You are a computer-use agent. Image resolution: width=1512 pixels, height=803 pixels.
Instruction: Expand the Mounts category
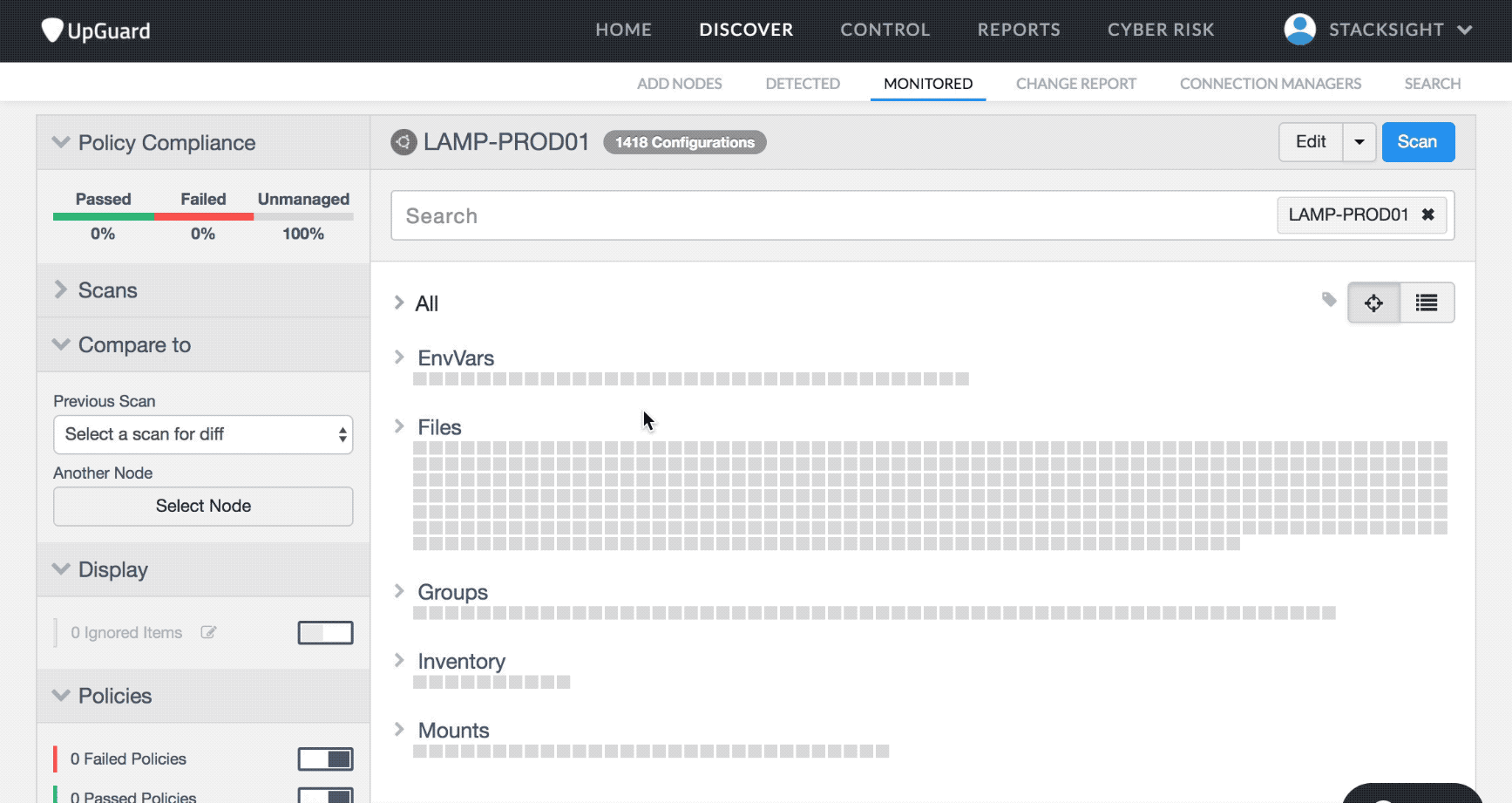click(399, 729)
